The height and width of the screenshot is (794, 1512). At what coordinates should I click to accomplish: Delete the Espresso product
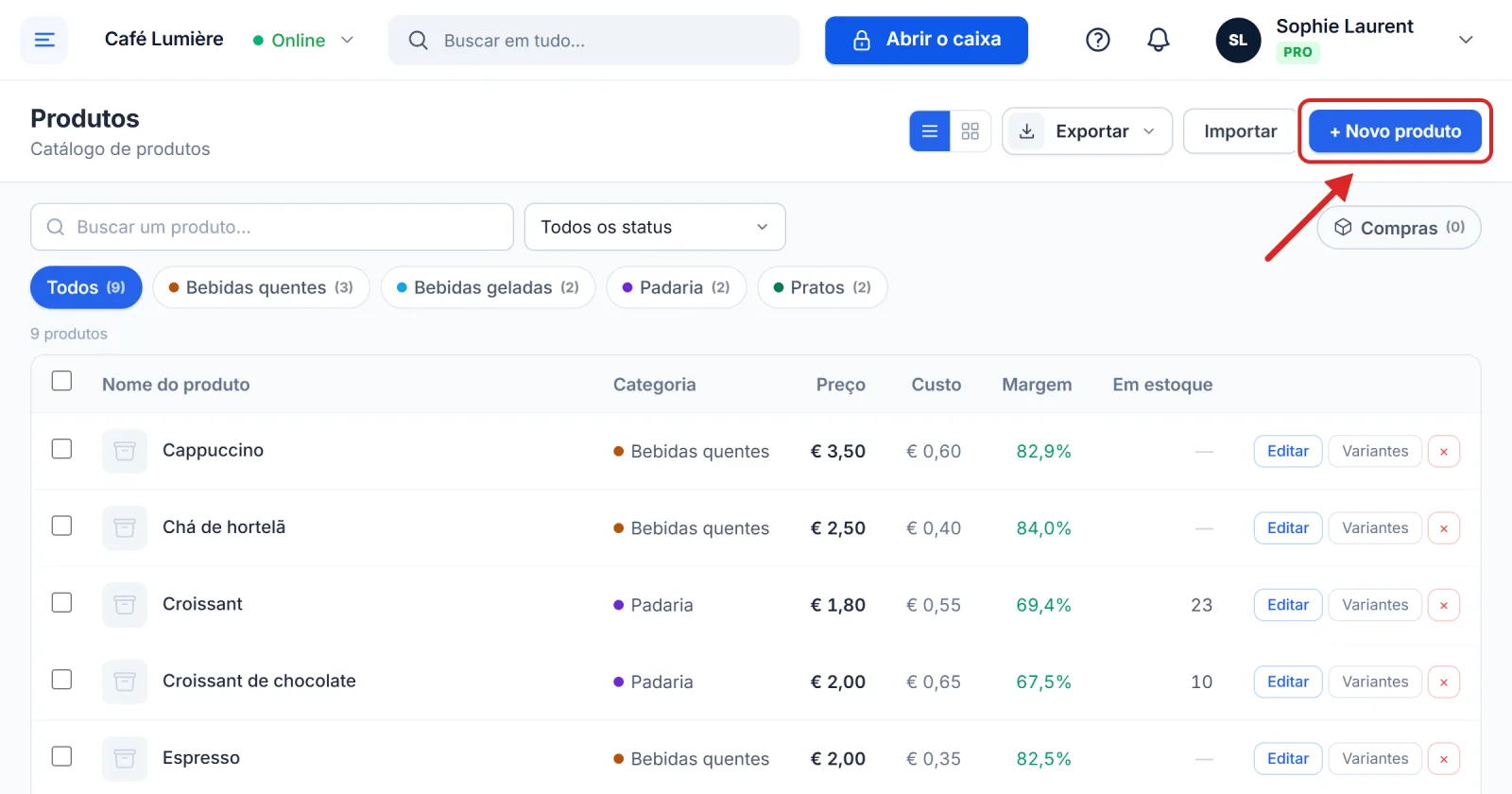pos(1444,759)
